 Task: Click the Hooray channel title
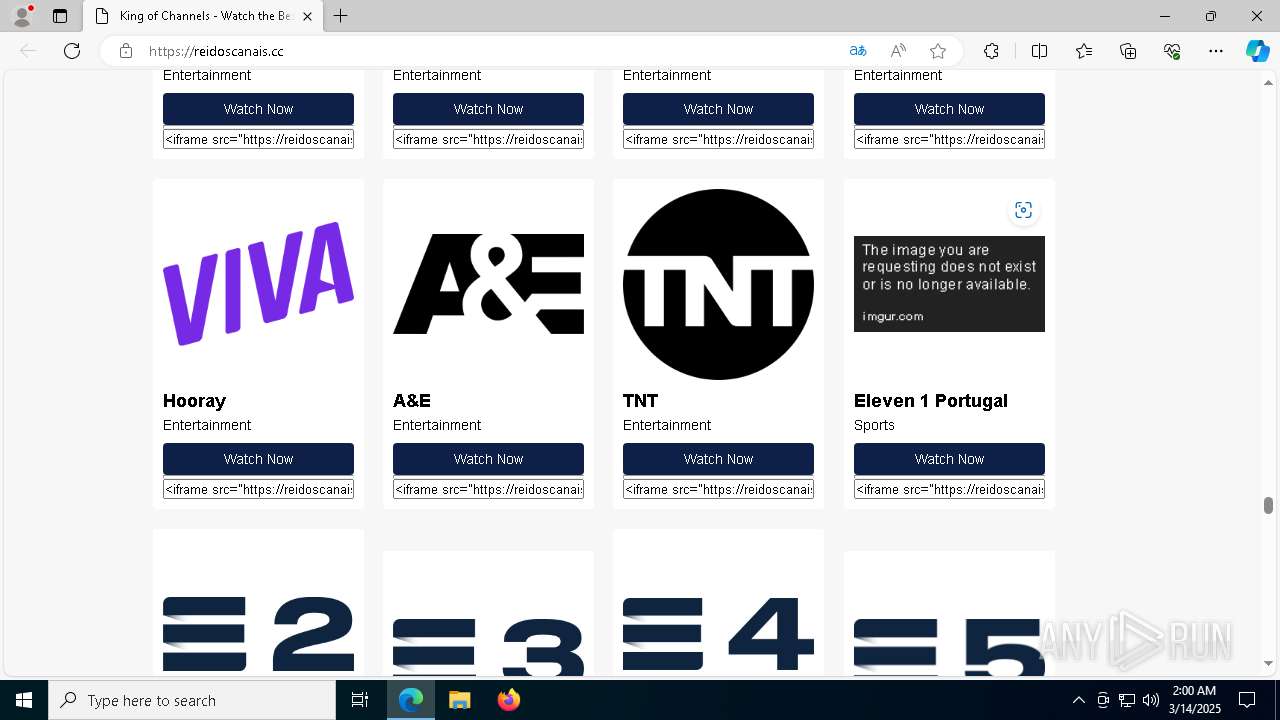[194, 401]
